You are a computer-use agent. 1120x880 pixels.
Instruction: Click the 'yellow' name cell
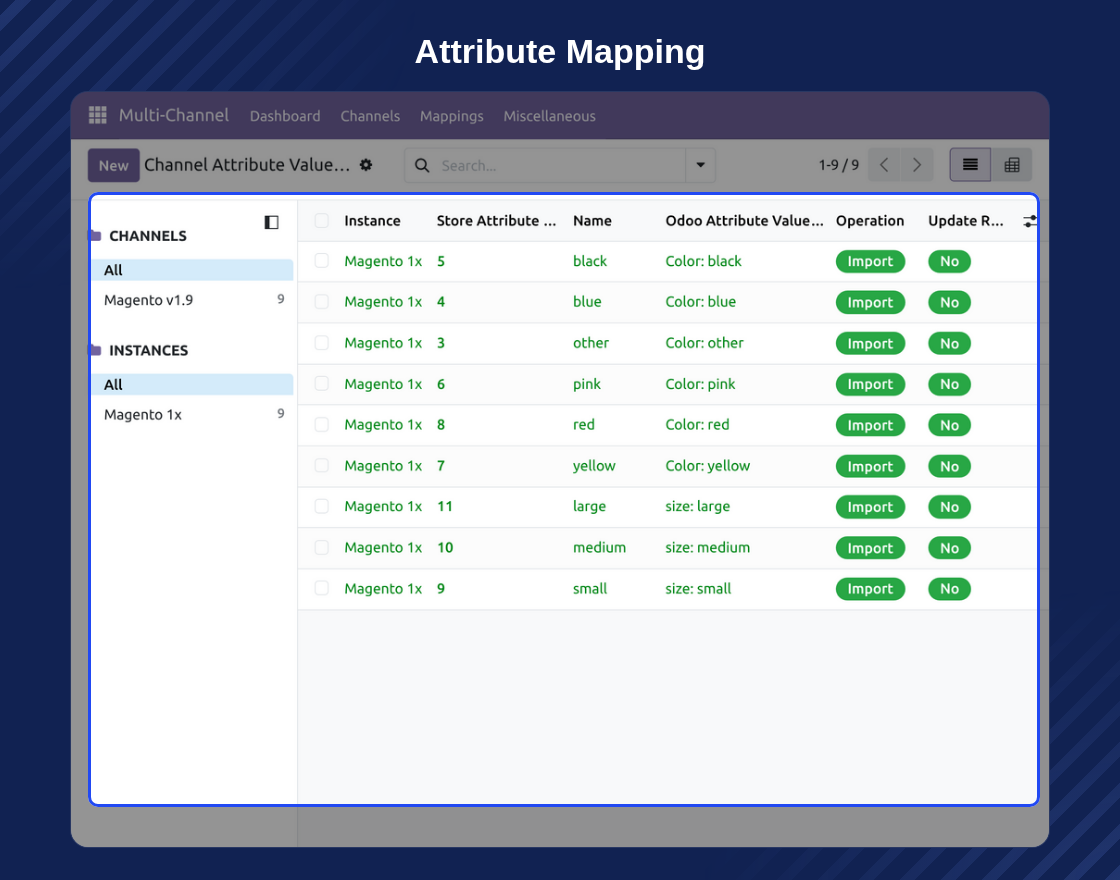point(594,466)
